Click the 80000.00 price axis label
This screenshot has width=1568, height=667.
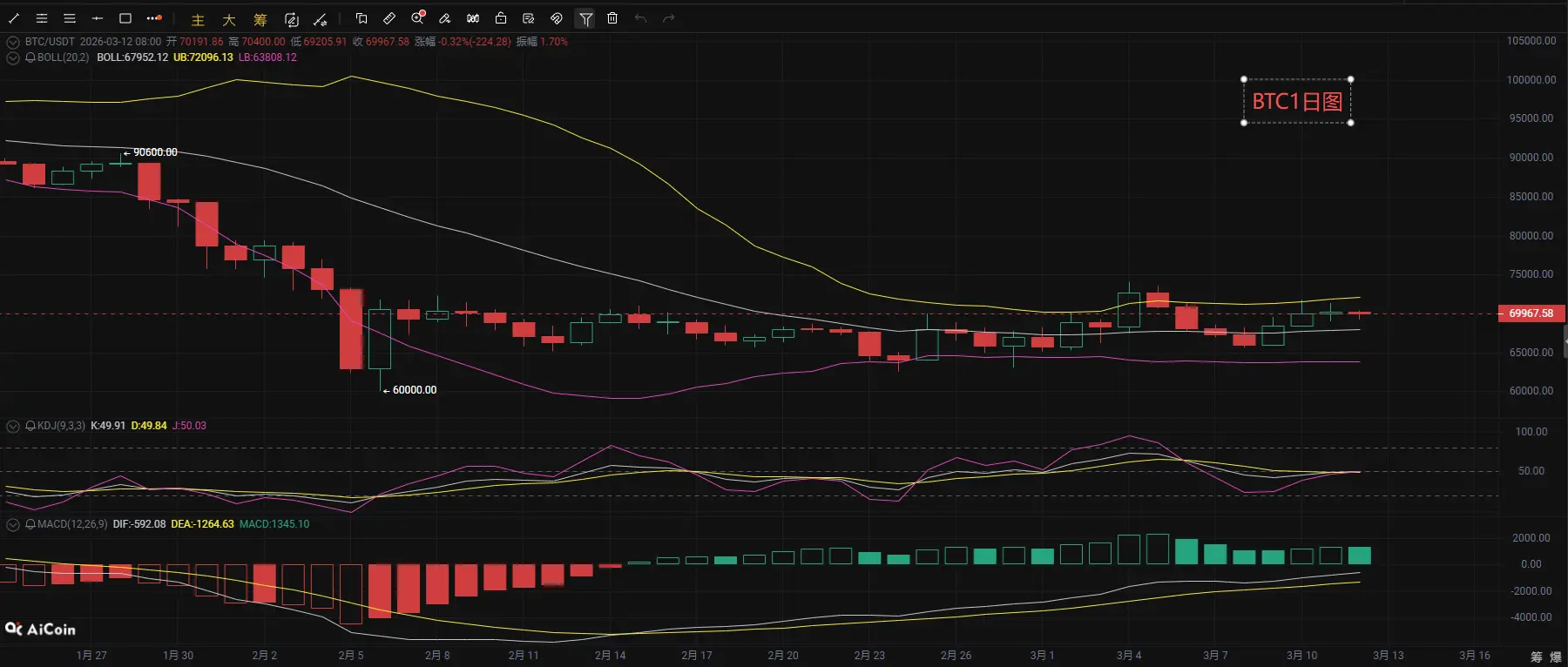[x=1531, y=236]
